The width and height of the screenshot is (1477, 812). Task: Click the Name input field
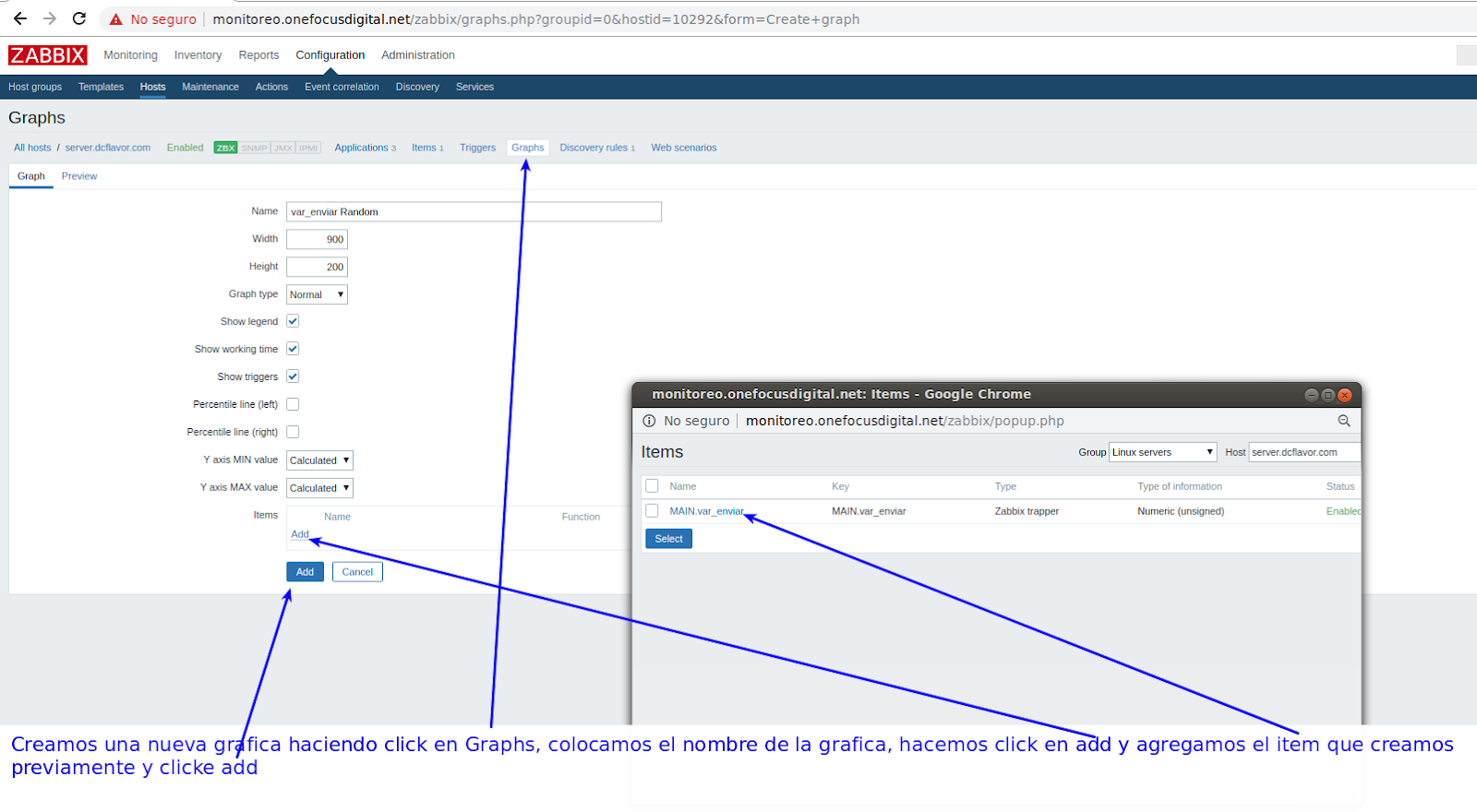click(x=474, y=211)
